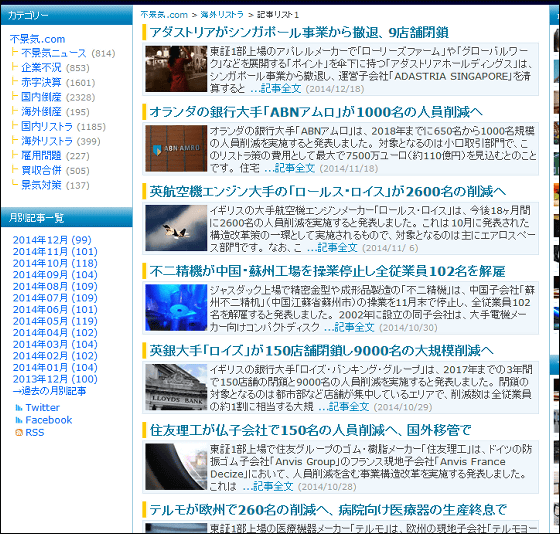560x534 pixels.
Task: Select the 雇用問題 category
Action: click(x=41, y=156)
